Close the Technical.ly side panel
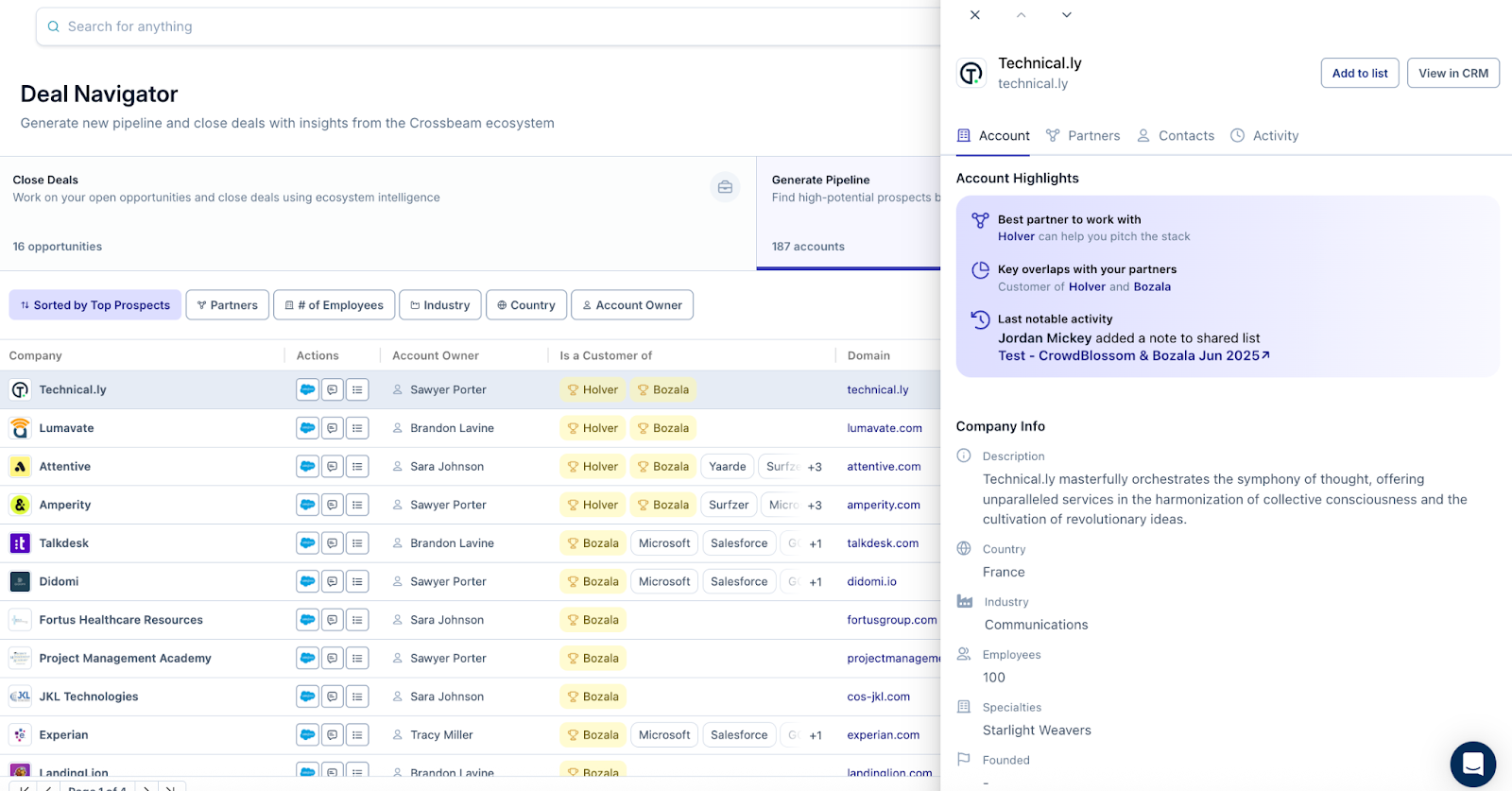 (975, 15)
